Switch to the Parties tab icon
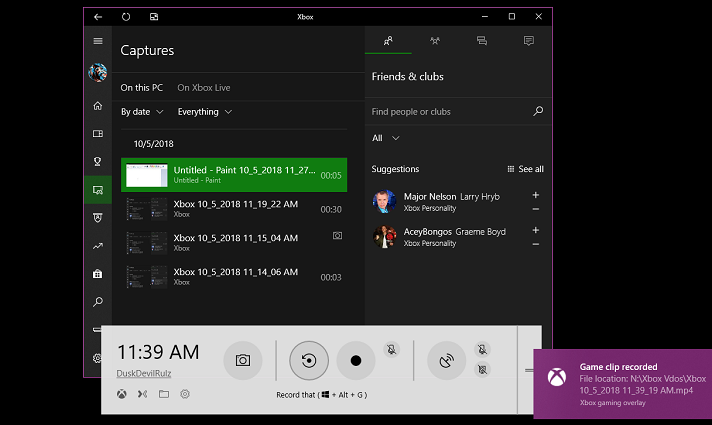The width and height of the screenshot is (712, 425). tap(435, 41)
